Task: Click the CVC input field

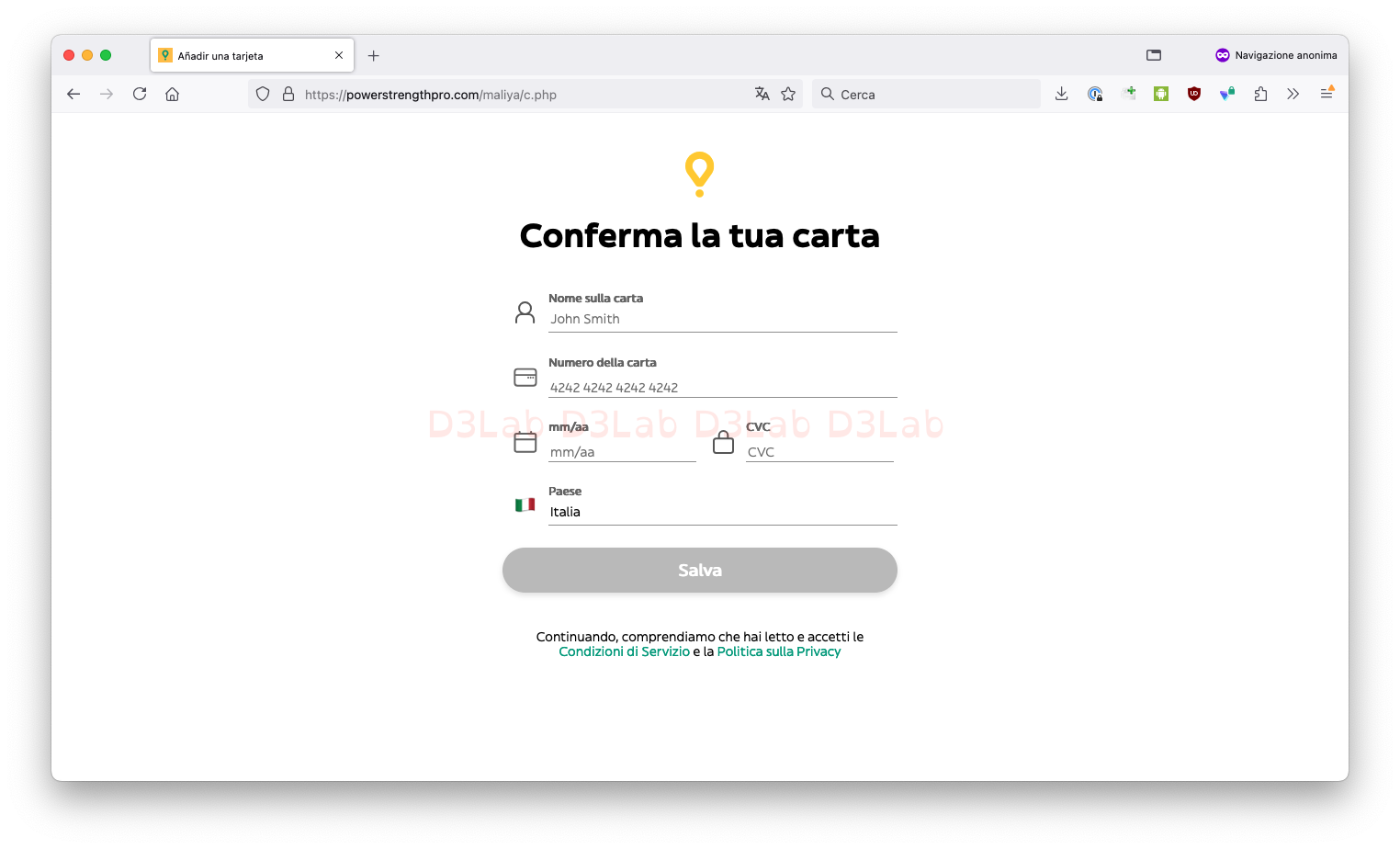Action: [819, 452]
